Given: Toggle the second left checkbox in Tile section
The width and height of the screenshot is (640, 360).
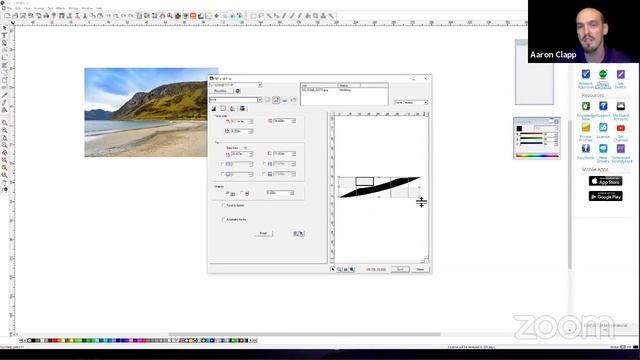Looking at the screenshot, I should tap(222, 174).
